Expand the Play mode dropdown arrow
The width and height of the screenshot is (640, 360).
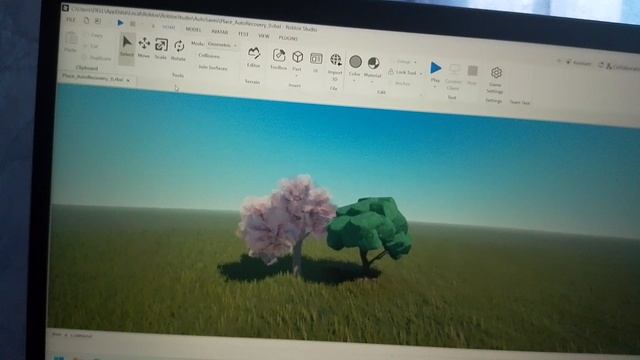(x=435, y=87)
